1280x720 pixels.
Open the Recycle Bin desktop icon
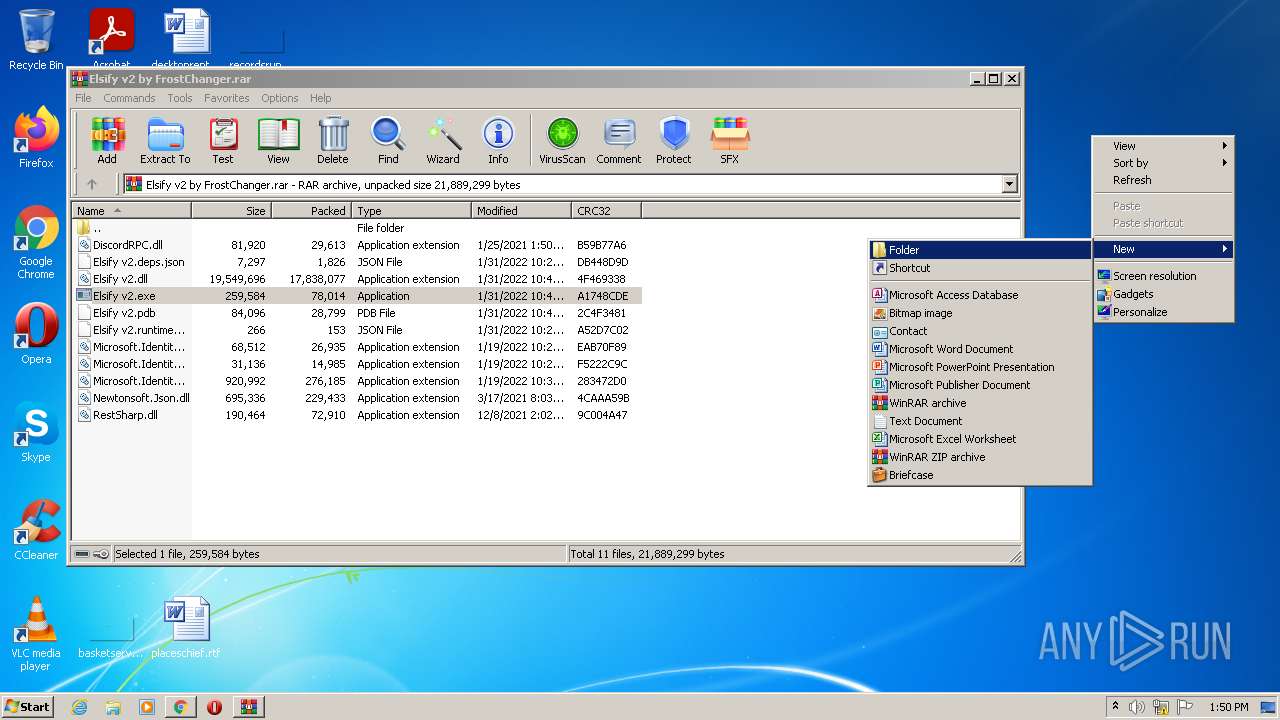[36, 40]
